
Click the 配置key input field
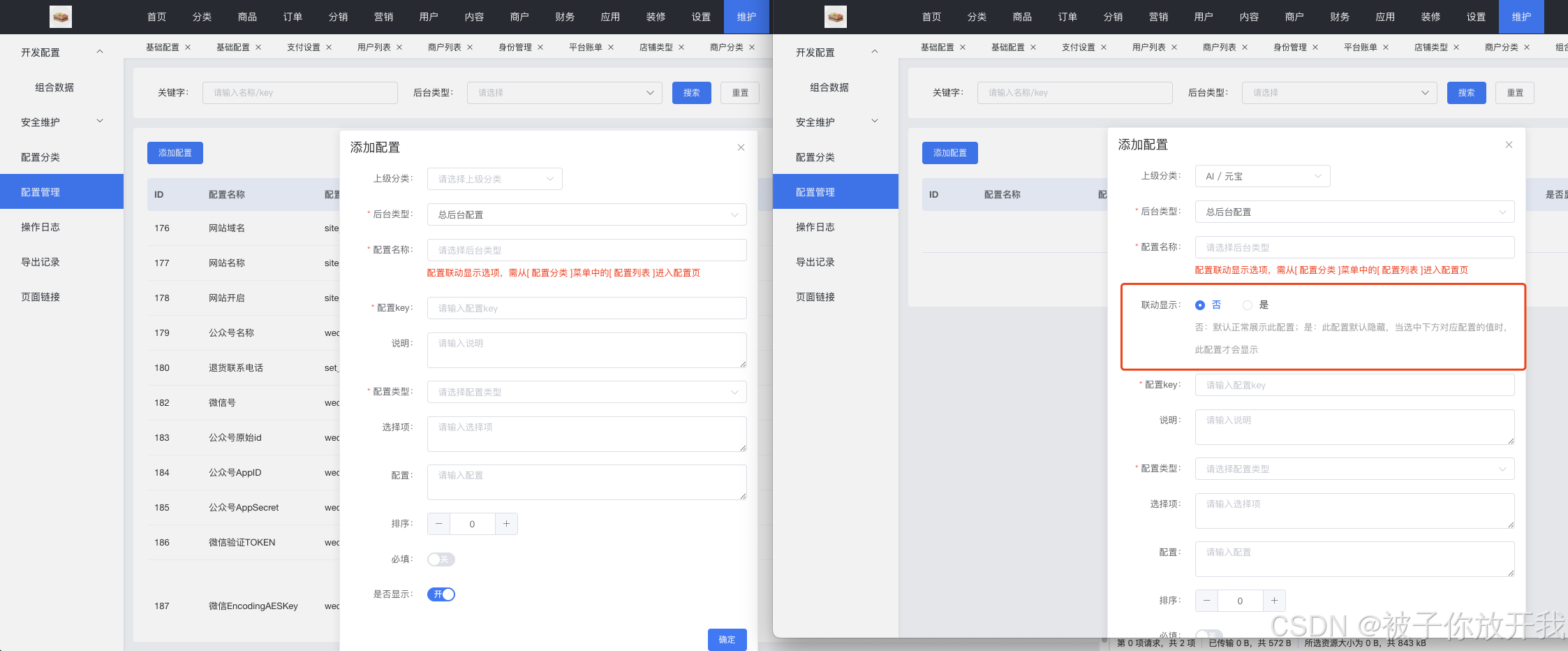coord(586,308)
